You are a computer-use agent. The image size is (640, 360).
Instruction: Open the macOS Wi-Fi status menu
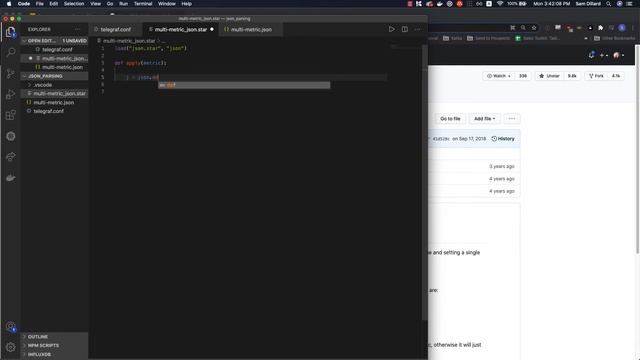[500, 4]
